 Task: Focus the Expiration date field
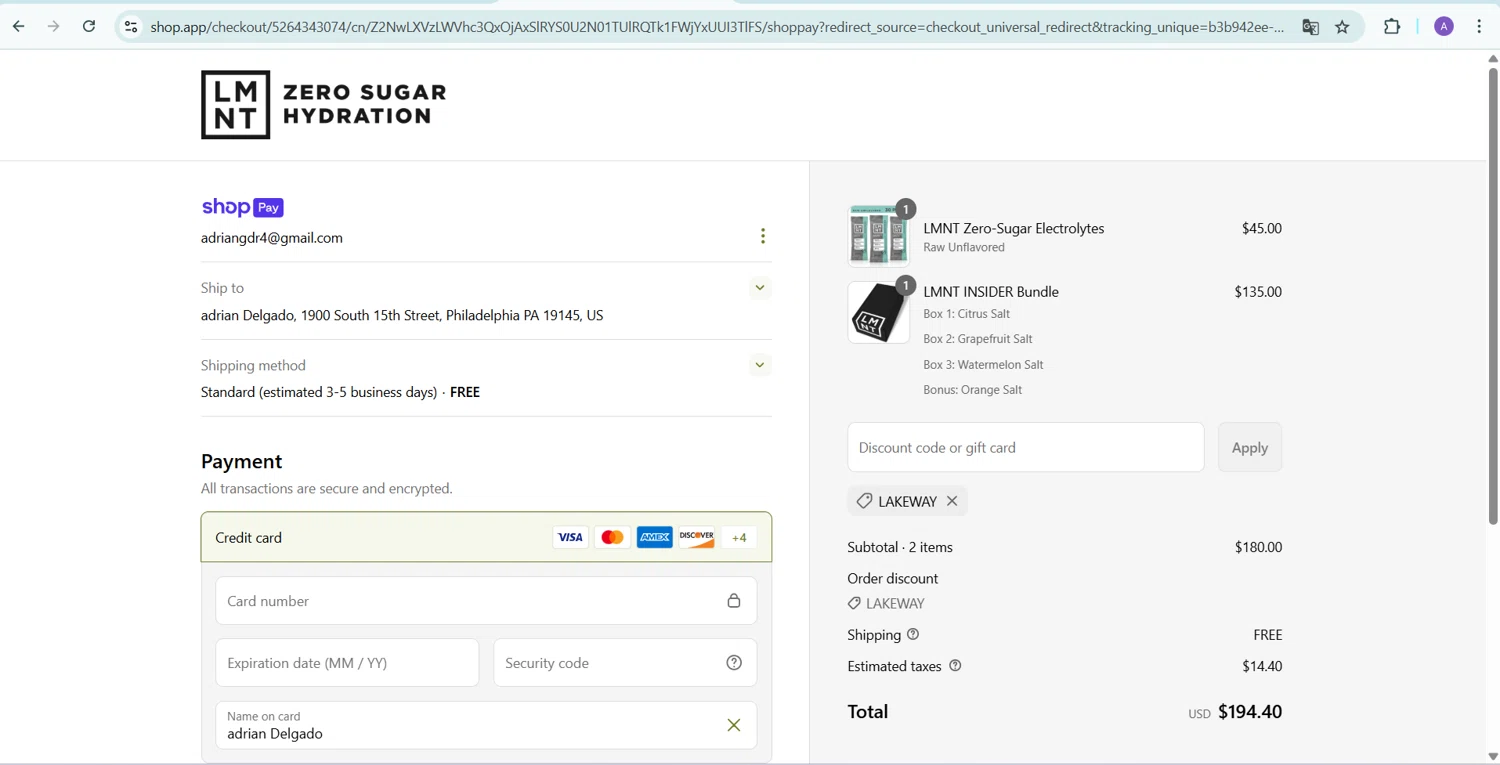pyautogui.click(x=347, y=663)
